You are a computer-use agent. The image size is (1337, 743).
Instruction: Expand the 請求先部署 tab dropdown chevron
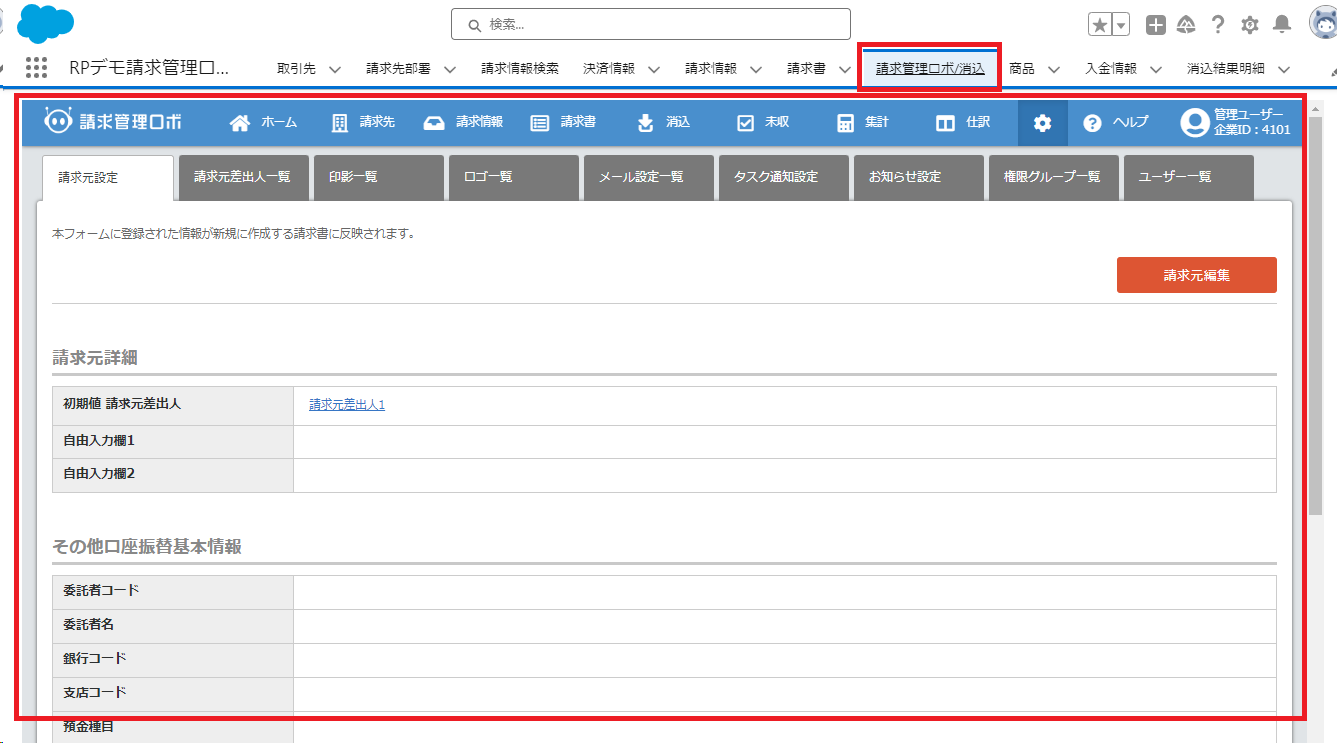click(x=450, y=69)
